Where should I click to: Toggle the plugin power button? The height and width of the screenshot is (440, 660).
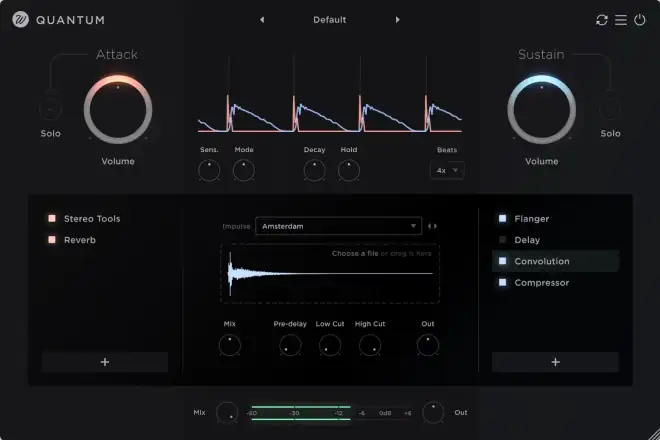(x=639, y=20)
